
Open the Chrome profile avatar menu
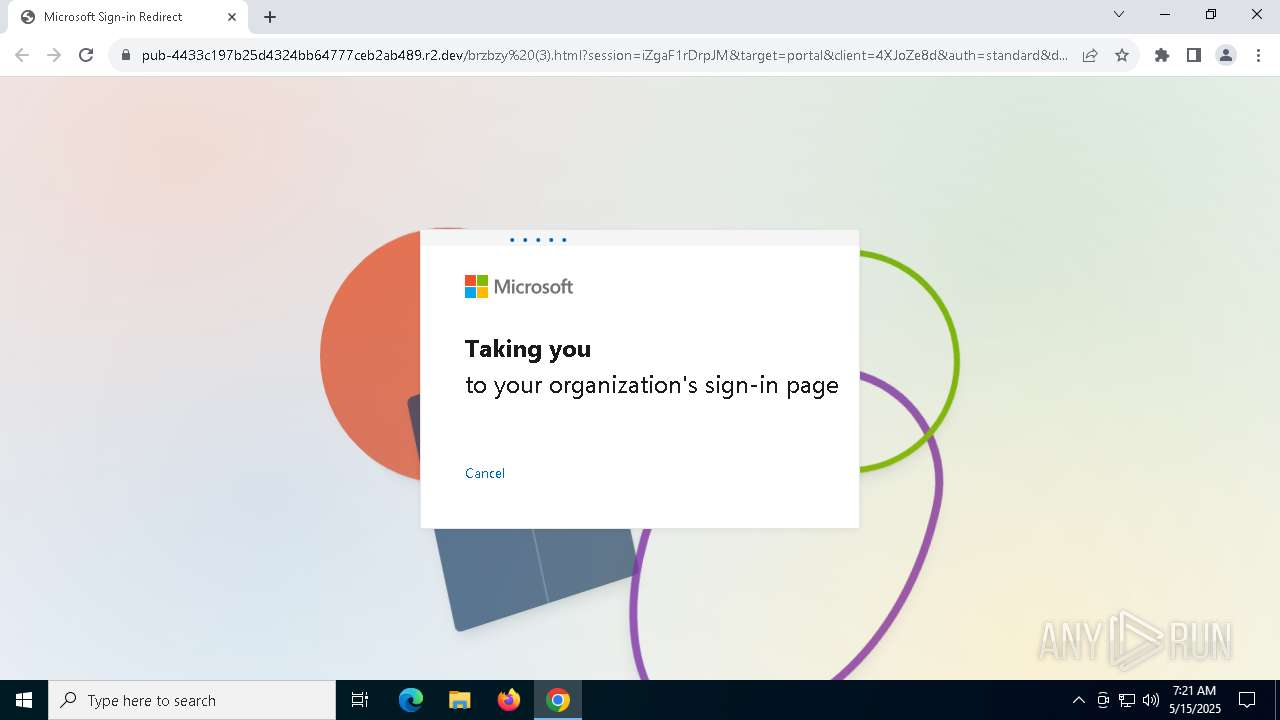[1226, 55]
